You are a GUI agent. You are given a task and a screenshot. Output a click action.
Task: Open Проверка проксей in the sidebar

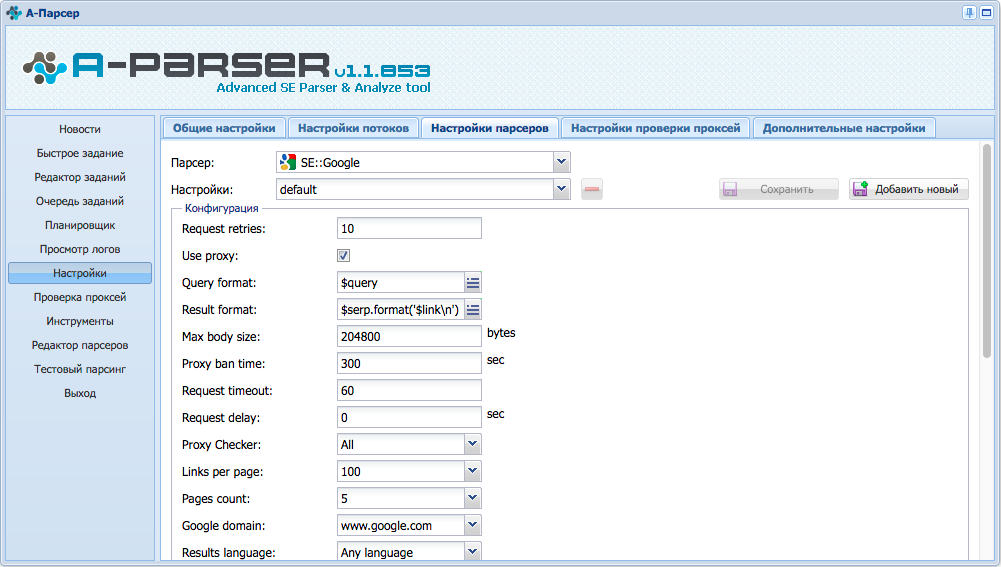80,297
